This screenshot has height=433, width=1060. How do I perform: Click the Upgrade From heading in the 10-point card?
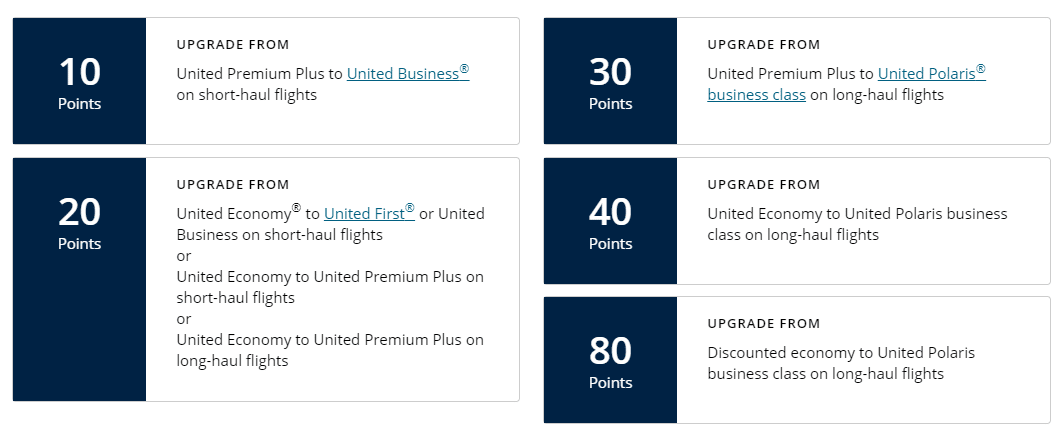(x=233, y=45)
